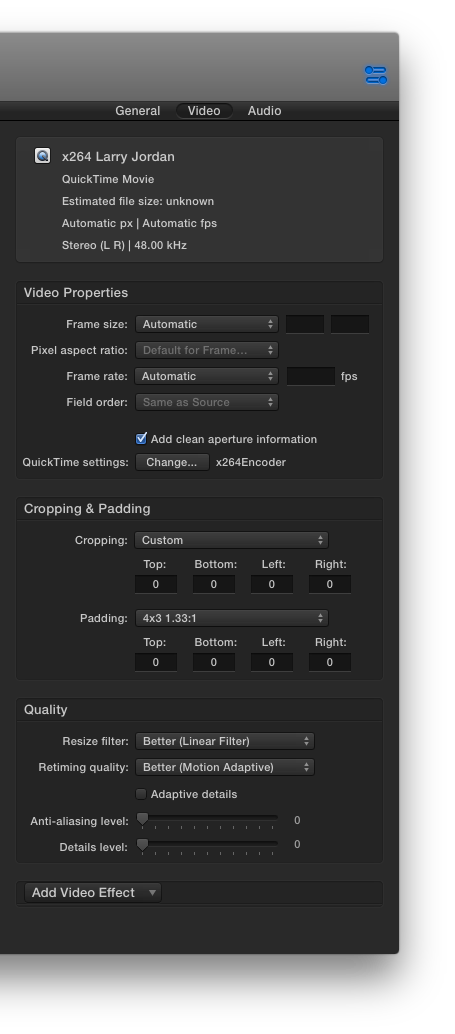Image resolution: width=455 pixels, height=1034 pixels.
Task: Click the Anti-aliasing level slider handle
Action: tap(142, 820)
